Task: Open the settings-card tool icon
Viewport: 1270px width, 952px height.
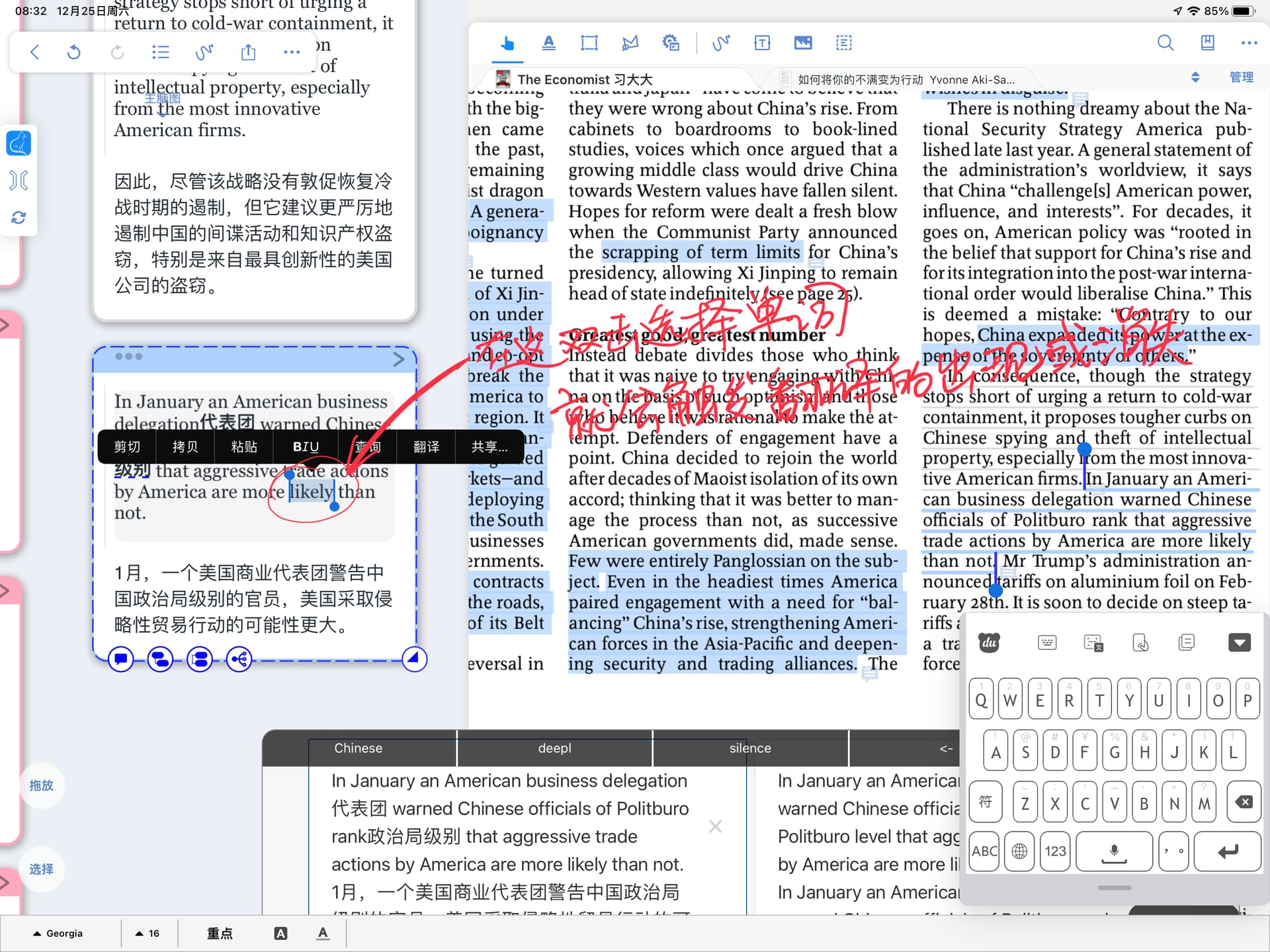Action: click(x=671, y=44)
